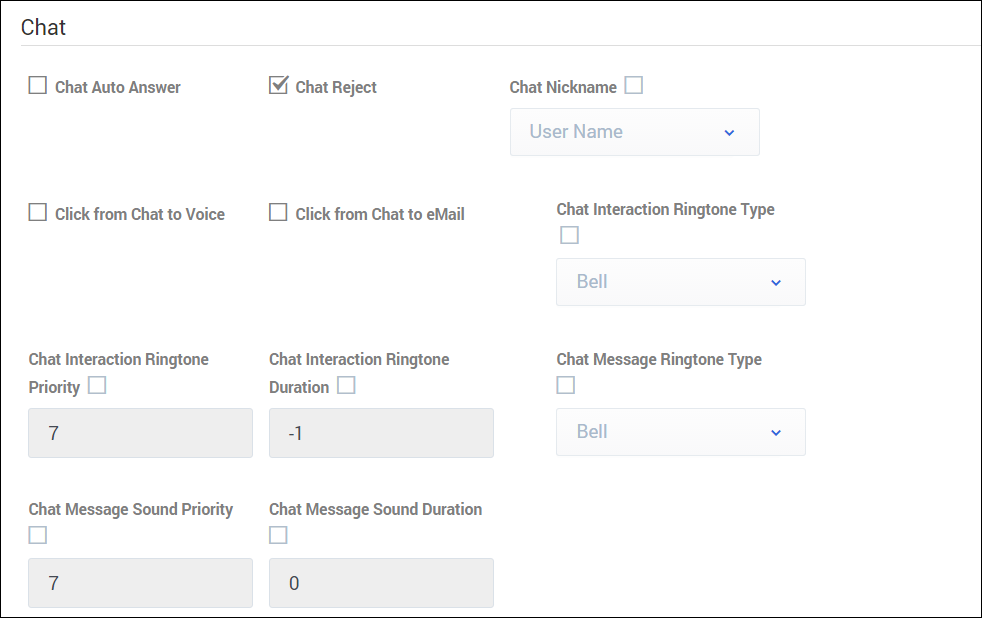Tick the checkbox next to Chat Nickname
Image resolution: width=982 pixels, height=618 pixels.
pos(633,86)
